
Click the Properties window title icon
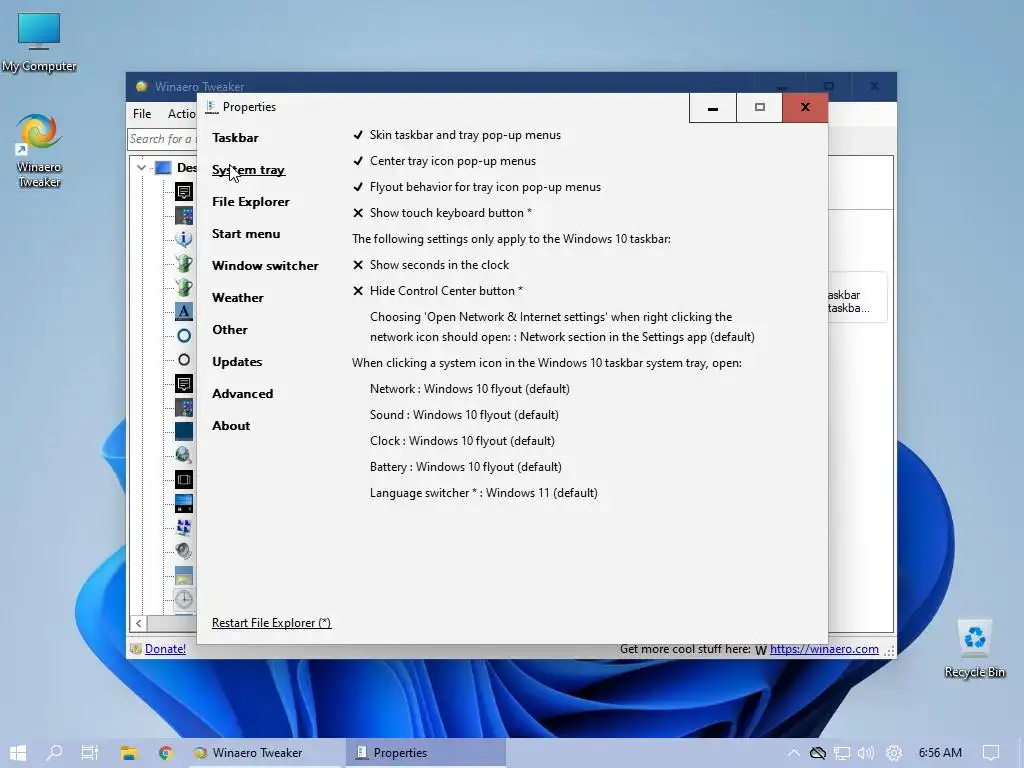(211, 107)
